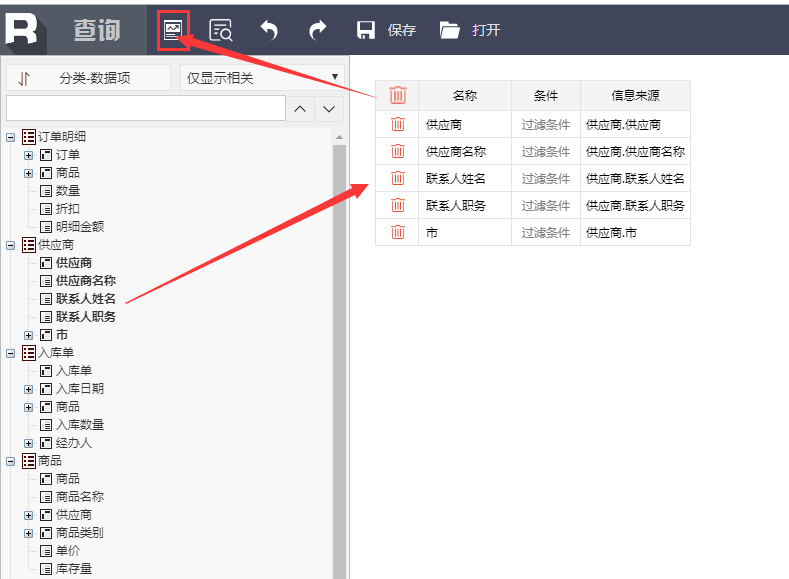Click the query preview magnifier icon

point(220,30)
